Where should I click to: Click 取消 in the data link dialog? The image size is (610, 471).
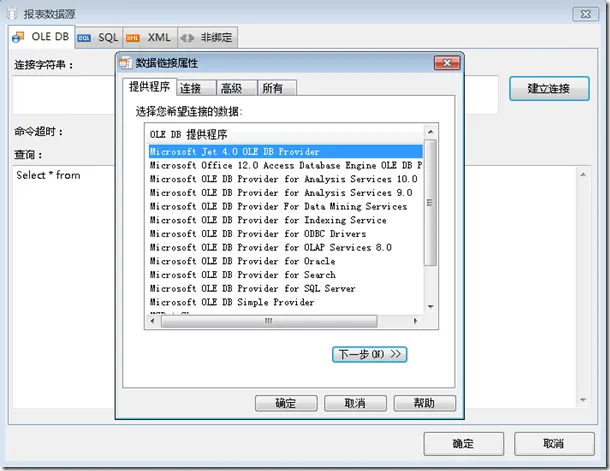pyautogui.click(x=355, y=403)
